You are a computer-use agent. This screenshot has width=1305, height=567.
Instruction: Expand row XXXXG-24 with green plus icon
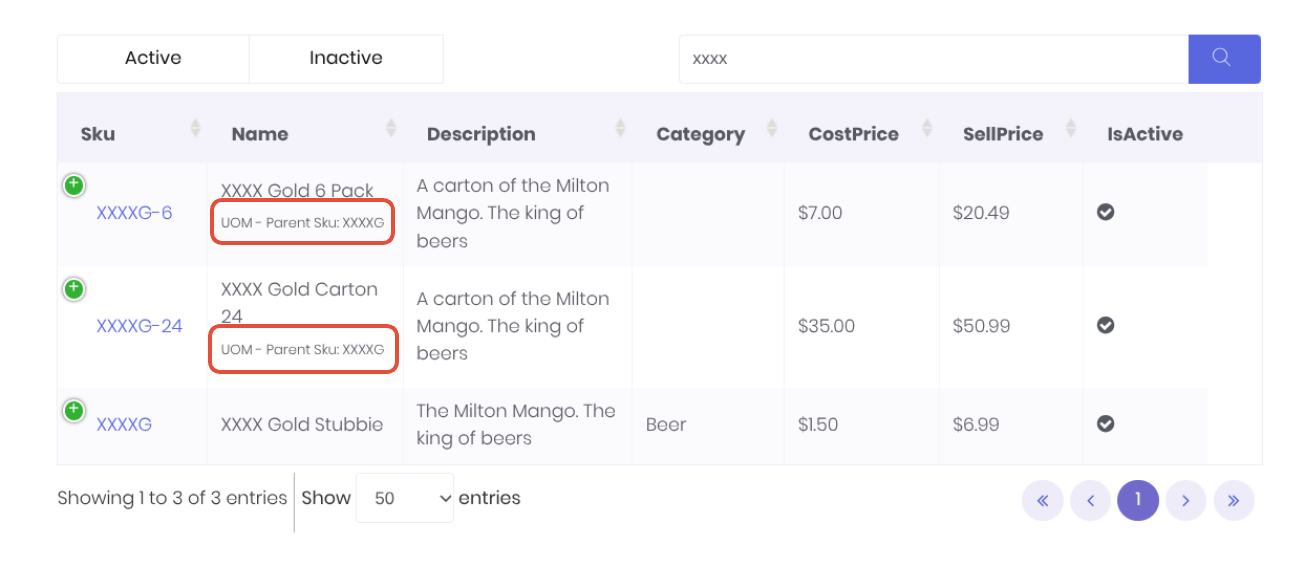(x=74, y=290)
